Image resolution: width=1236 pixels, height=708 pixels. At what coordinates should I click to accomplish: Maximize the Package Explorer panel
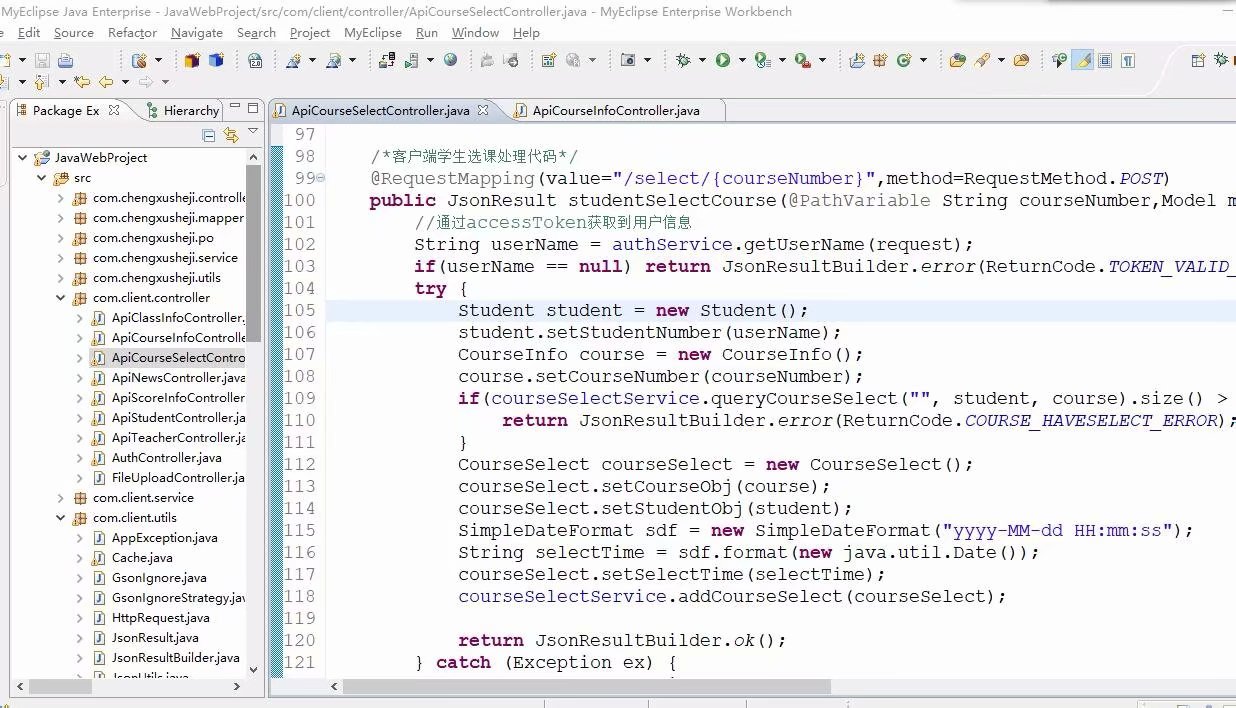(x=253, y=108)
